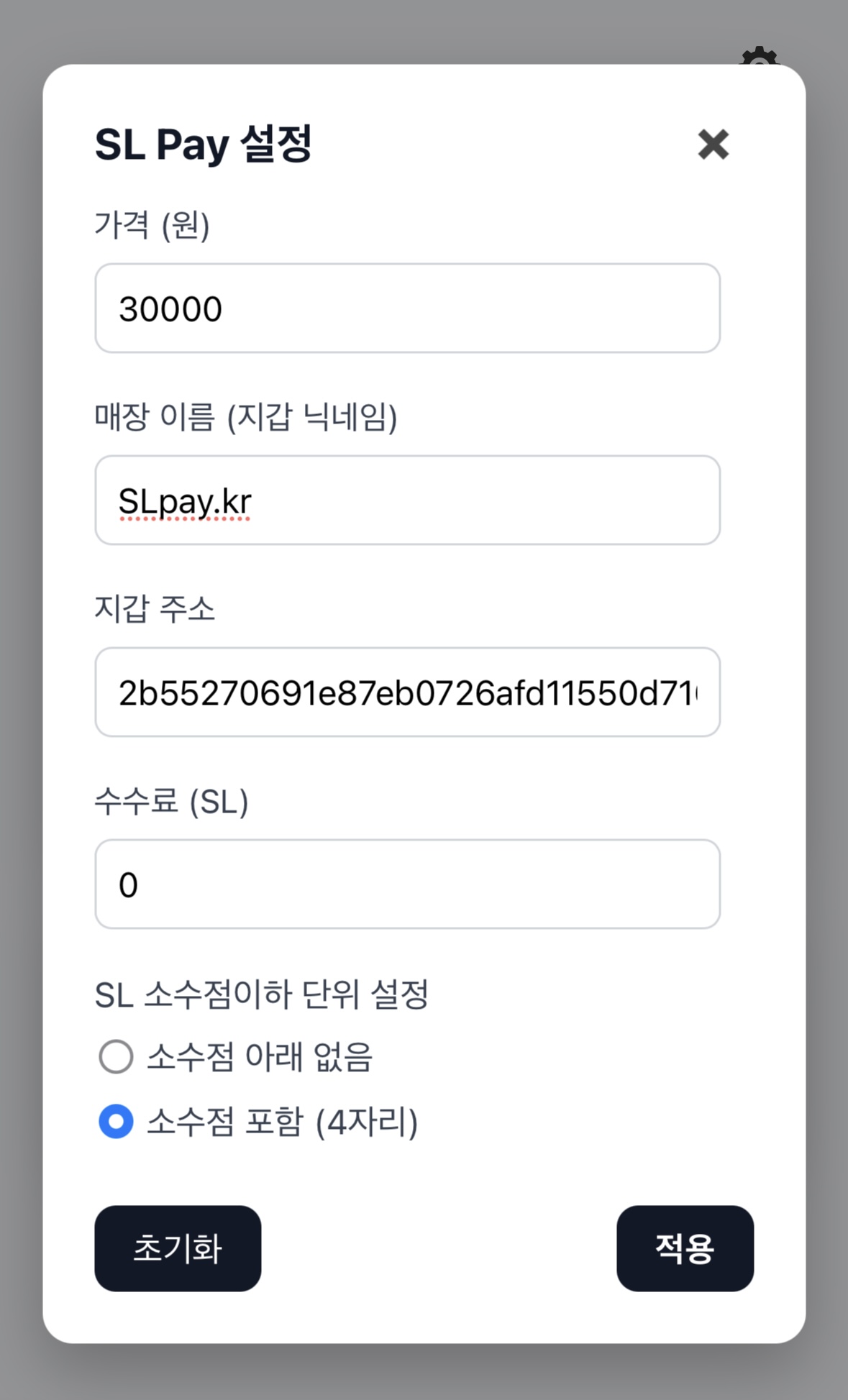Click the 수수료 (SL) label
Image resolution: width=848 pixels, height=1400 pixels.
172,801
